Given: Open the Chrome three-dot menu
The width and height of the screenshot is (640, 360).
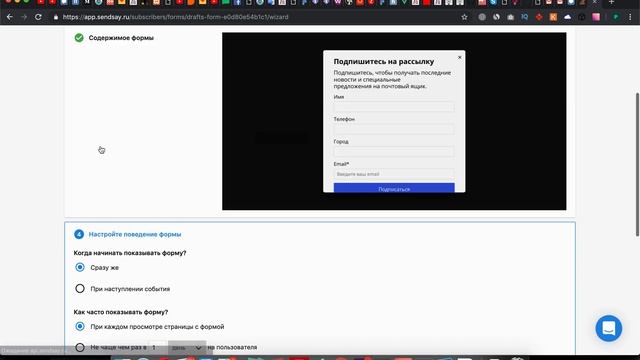Looking at the screenshot, I should coord(630,17).
